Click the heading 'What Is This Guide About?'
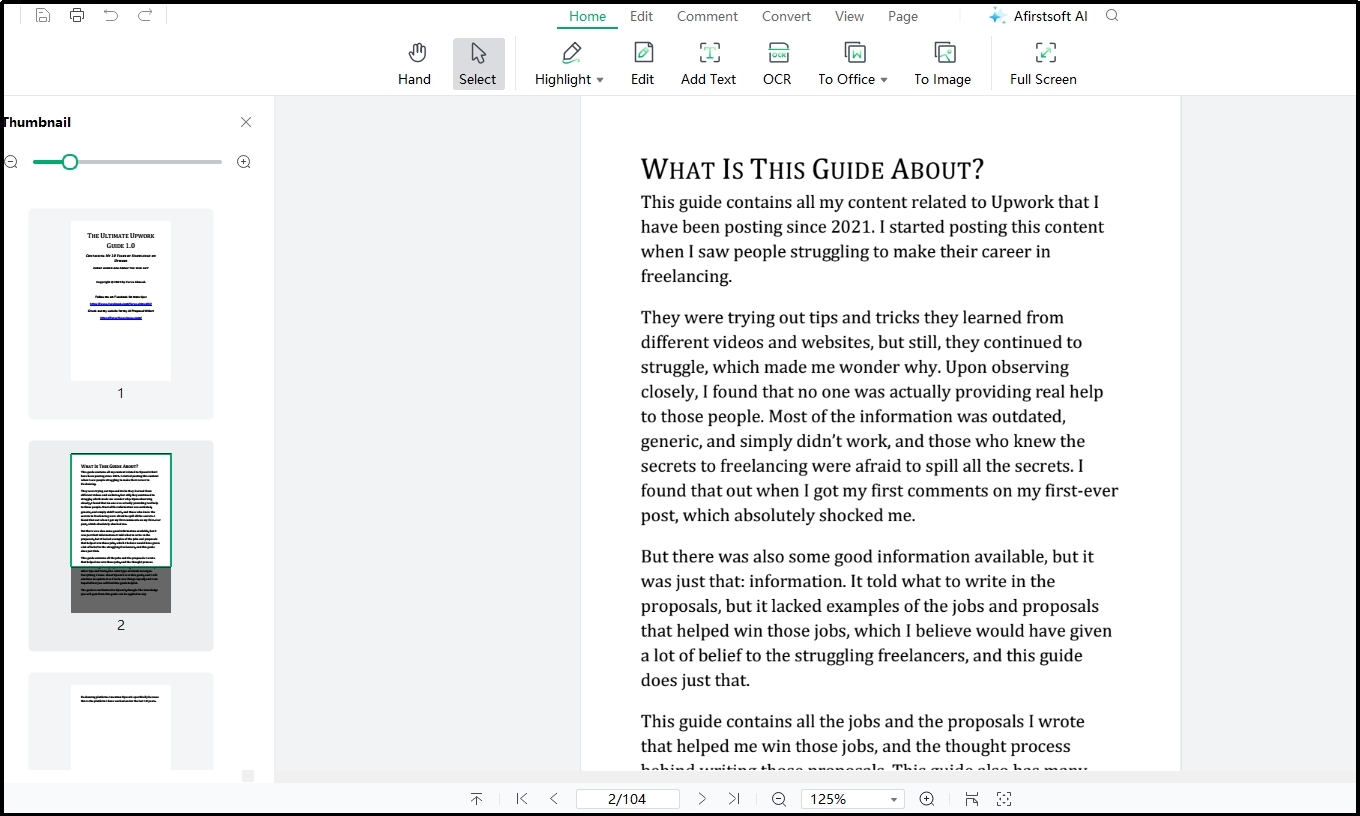 pyautogui.click(x=813, y=169)
